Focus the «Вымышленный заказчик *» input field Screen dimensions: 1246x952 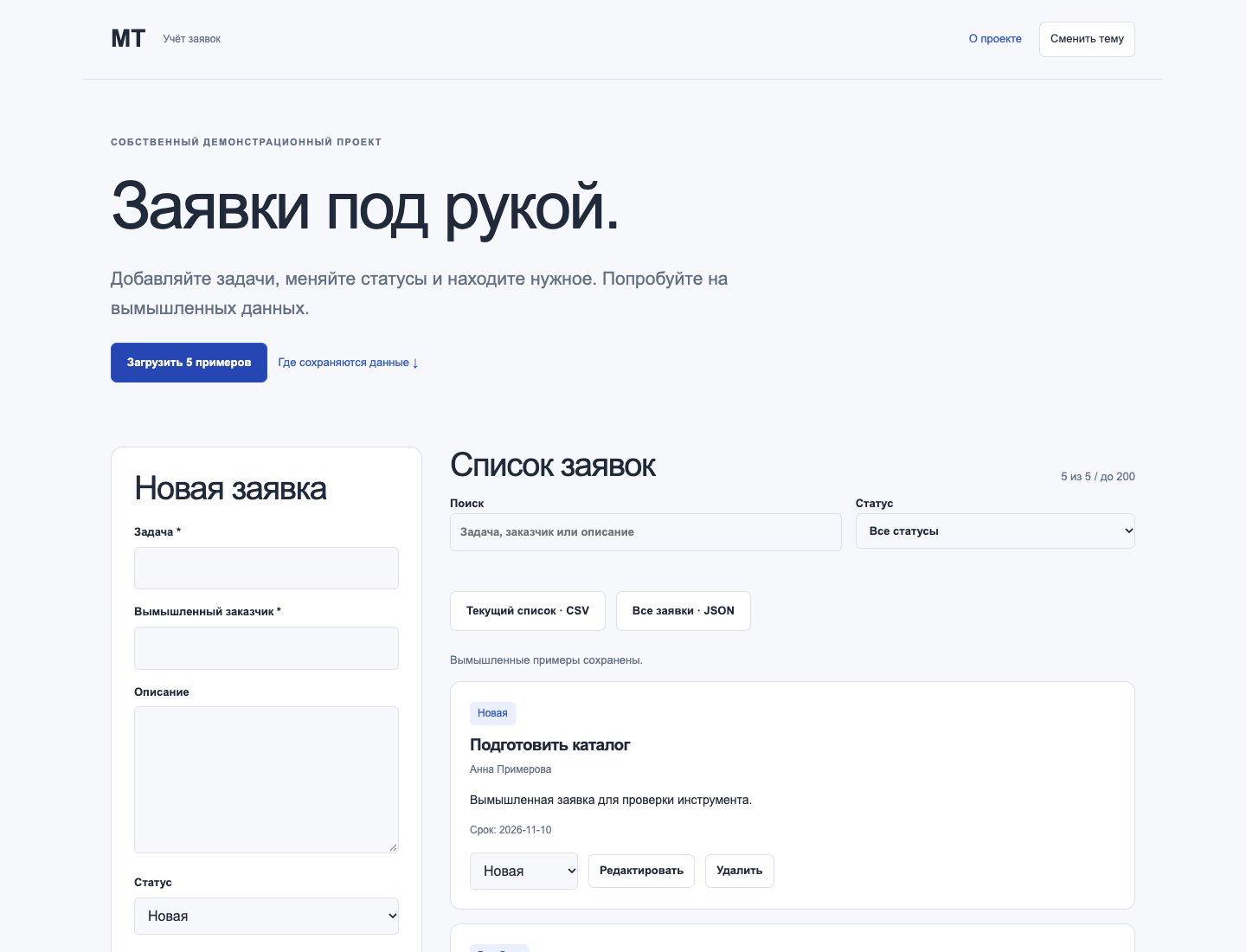[x=267, y=648]
